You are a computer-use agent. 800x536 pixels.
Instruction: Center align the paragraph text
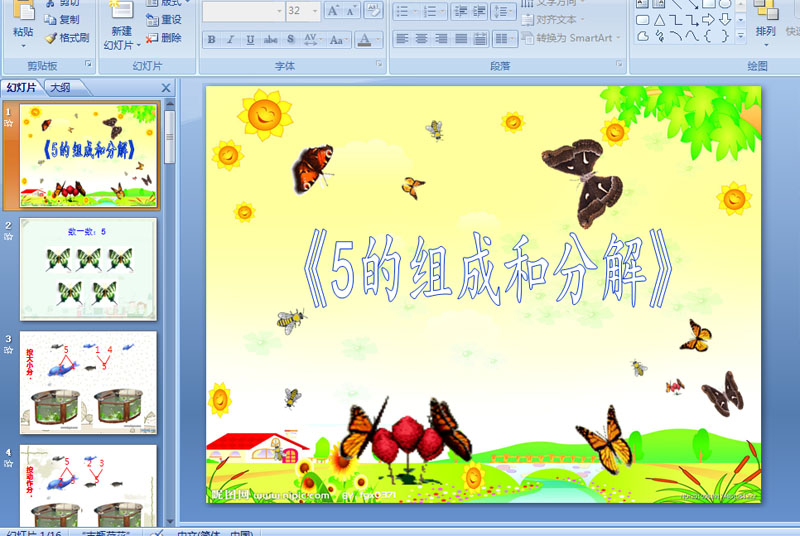(421, 39)
